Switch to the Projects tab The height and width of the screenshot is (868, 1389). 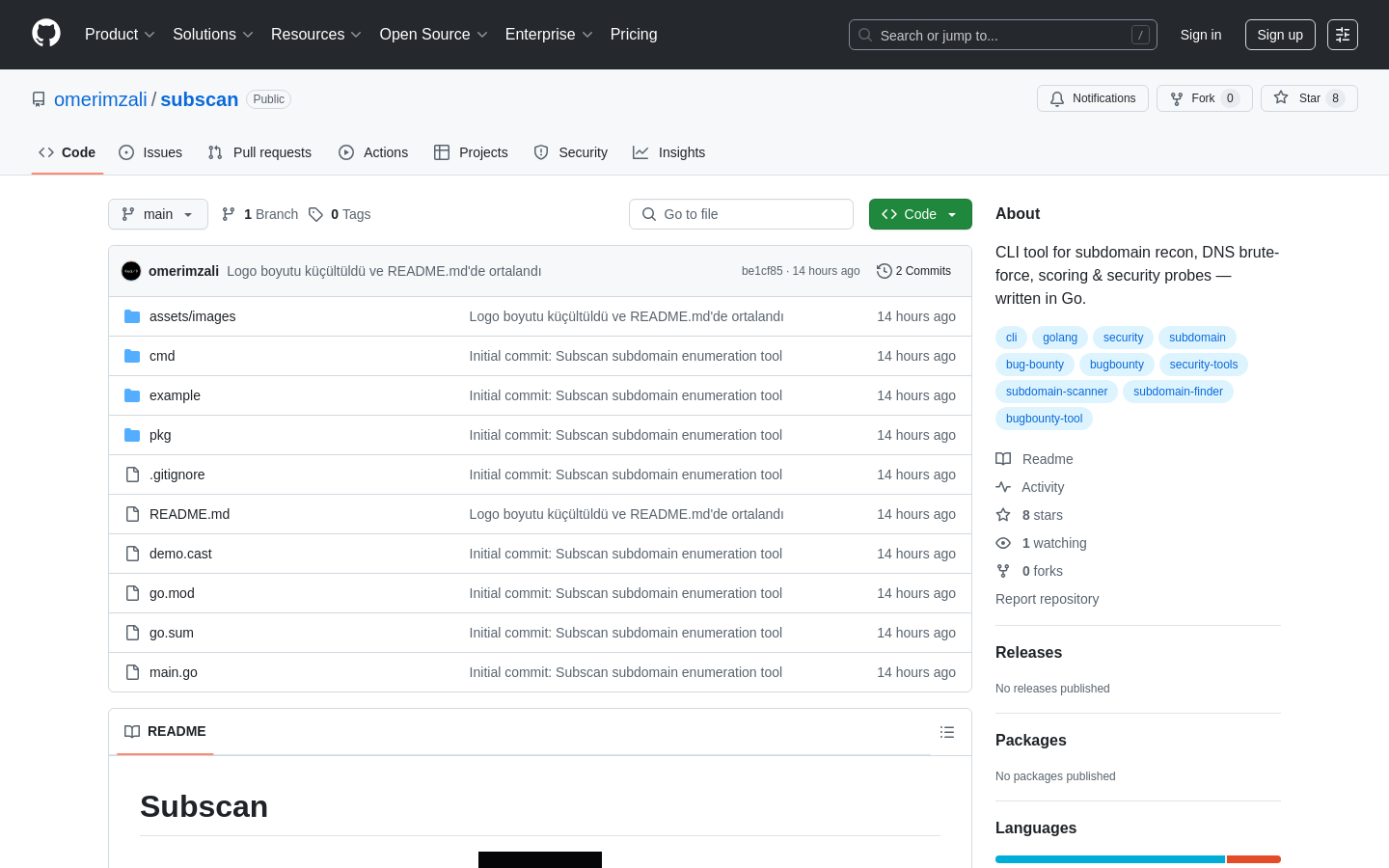[x=471, y=152]
